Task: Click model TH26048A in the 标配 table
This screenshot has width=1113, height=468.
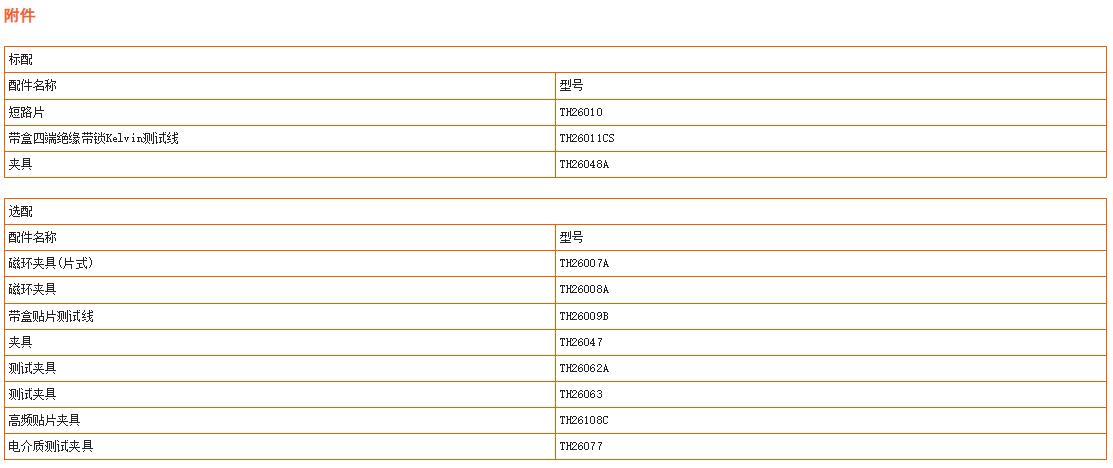Action: click(584, 164)
